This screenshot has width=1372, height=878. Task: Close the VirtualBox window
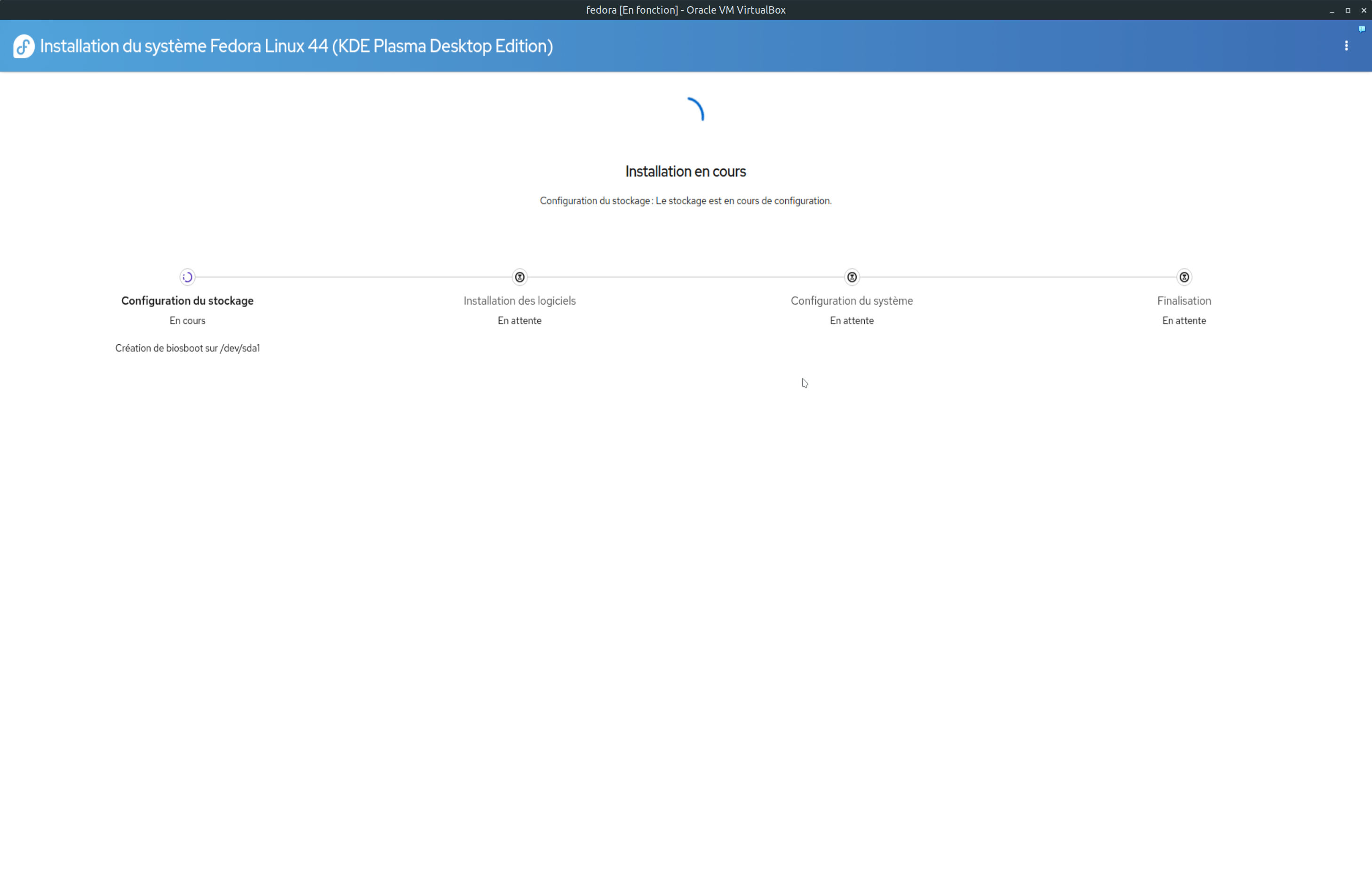click(x=1364, y=10)
